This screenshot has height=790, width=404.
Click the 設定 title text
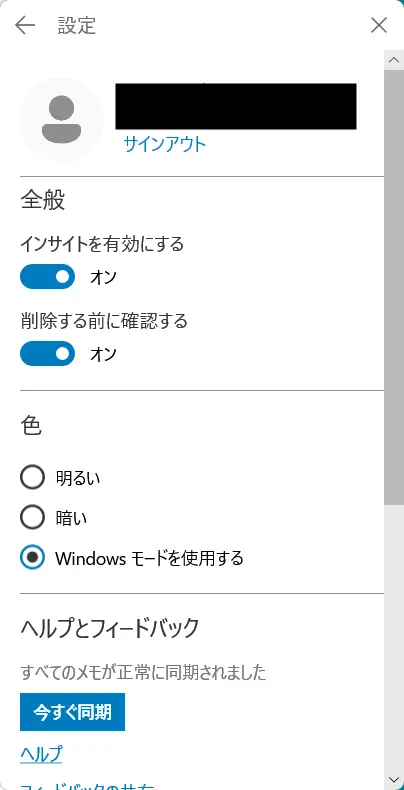pyautogui.click(x=77, y=26)
